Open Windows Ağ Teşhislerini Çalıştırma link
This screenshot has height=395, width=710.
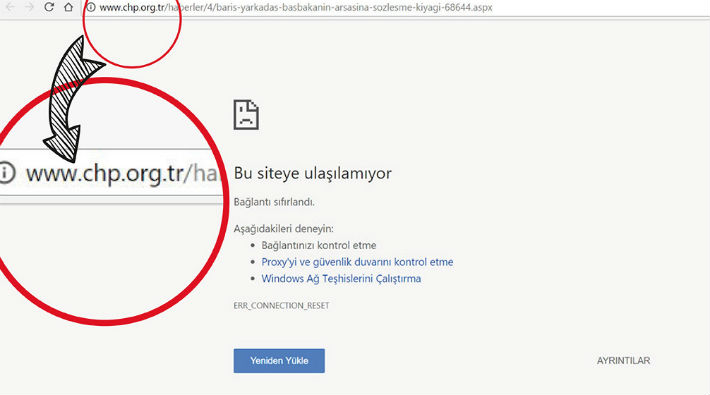341,279
